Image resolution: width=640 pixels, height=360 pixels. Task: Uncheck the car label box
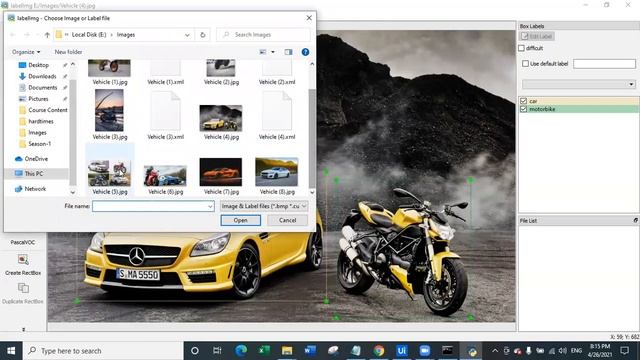click(523, 101)
